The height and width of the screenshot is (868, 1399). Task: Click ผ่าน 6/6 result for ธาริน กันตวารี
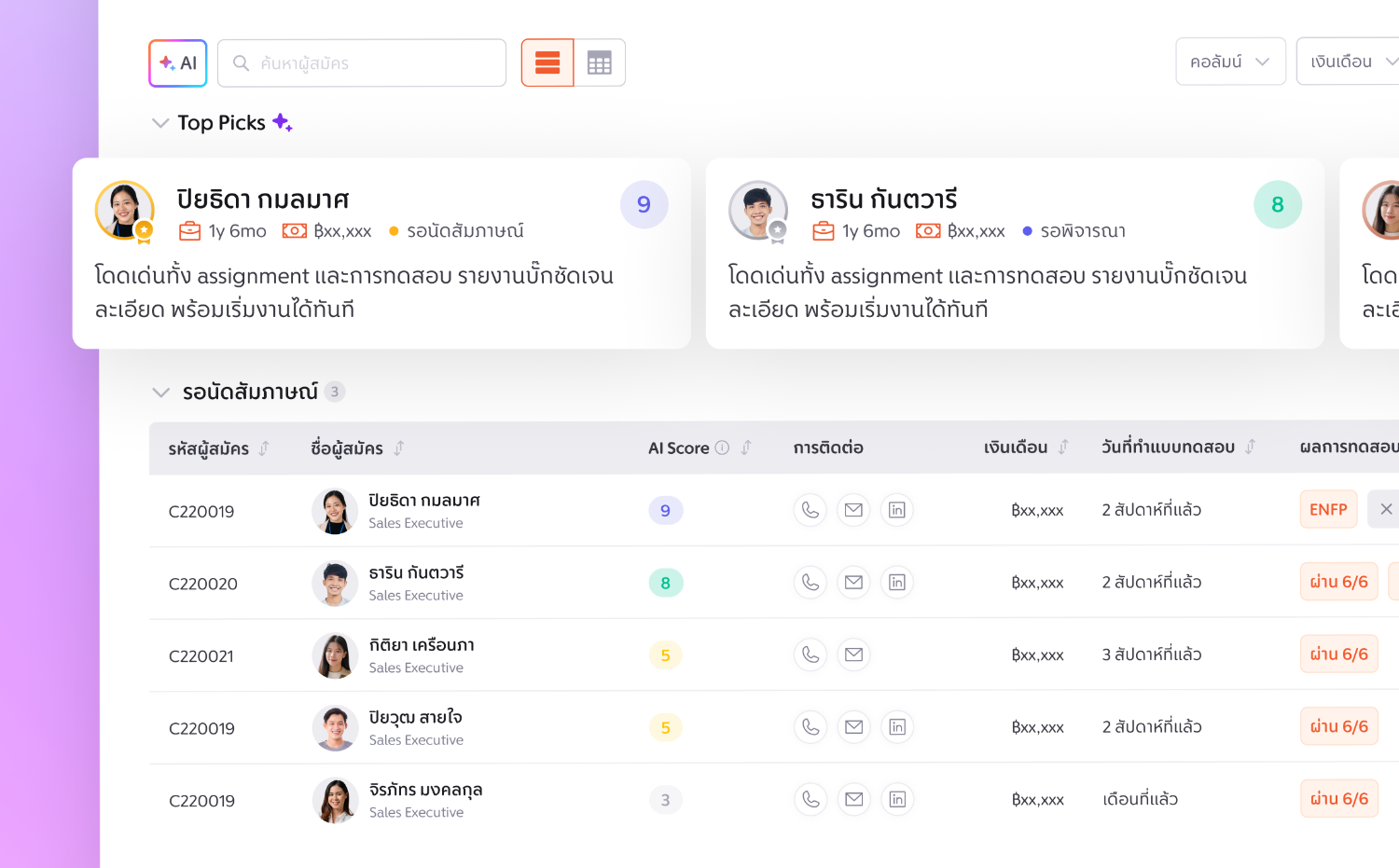point(1338,582)
